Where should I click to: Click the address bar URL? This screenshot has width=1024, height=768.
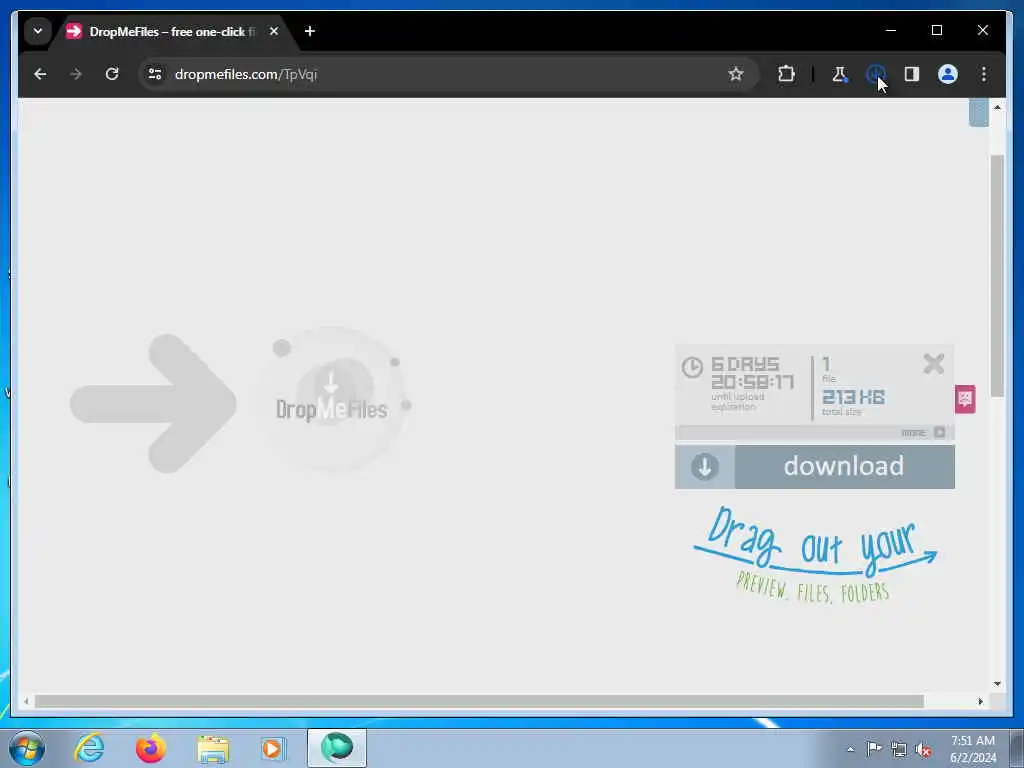click(246, 74)
